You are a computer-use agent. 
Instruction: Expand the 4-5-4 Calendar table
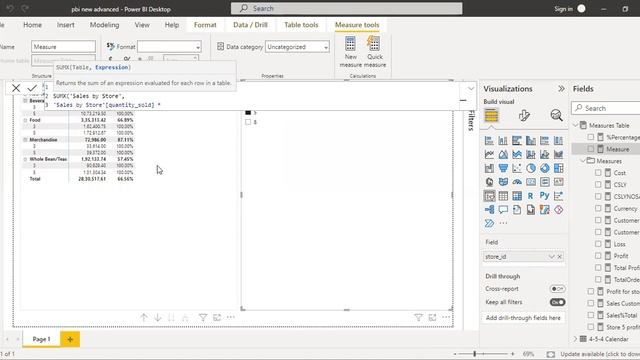click(x=576, y=339)
